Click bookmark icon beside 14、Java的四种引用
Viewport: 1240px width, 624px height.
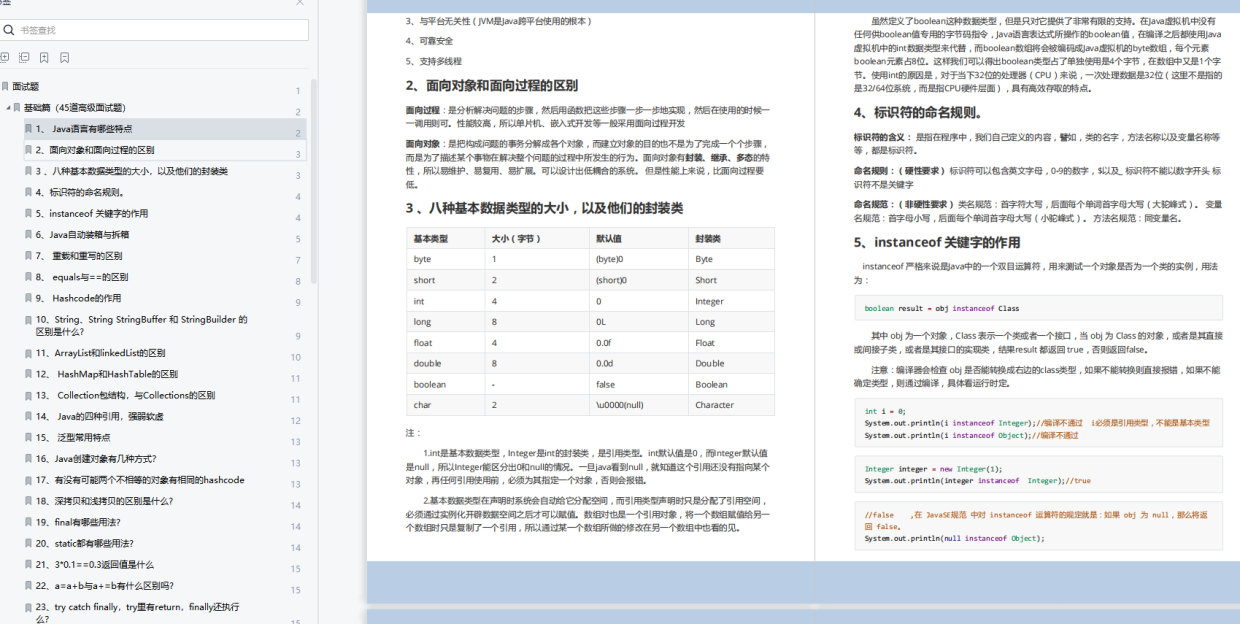click(x=29, y=416)
